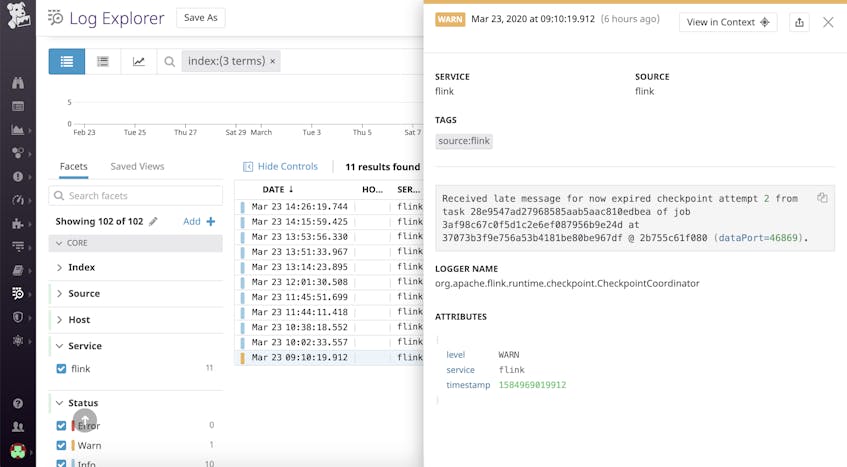Open the list-lines icon in sidebar
Viewport: 847px width, 467px height.
click(x=18, y=247)
